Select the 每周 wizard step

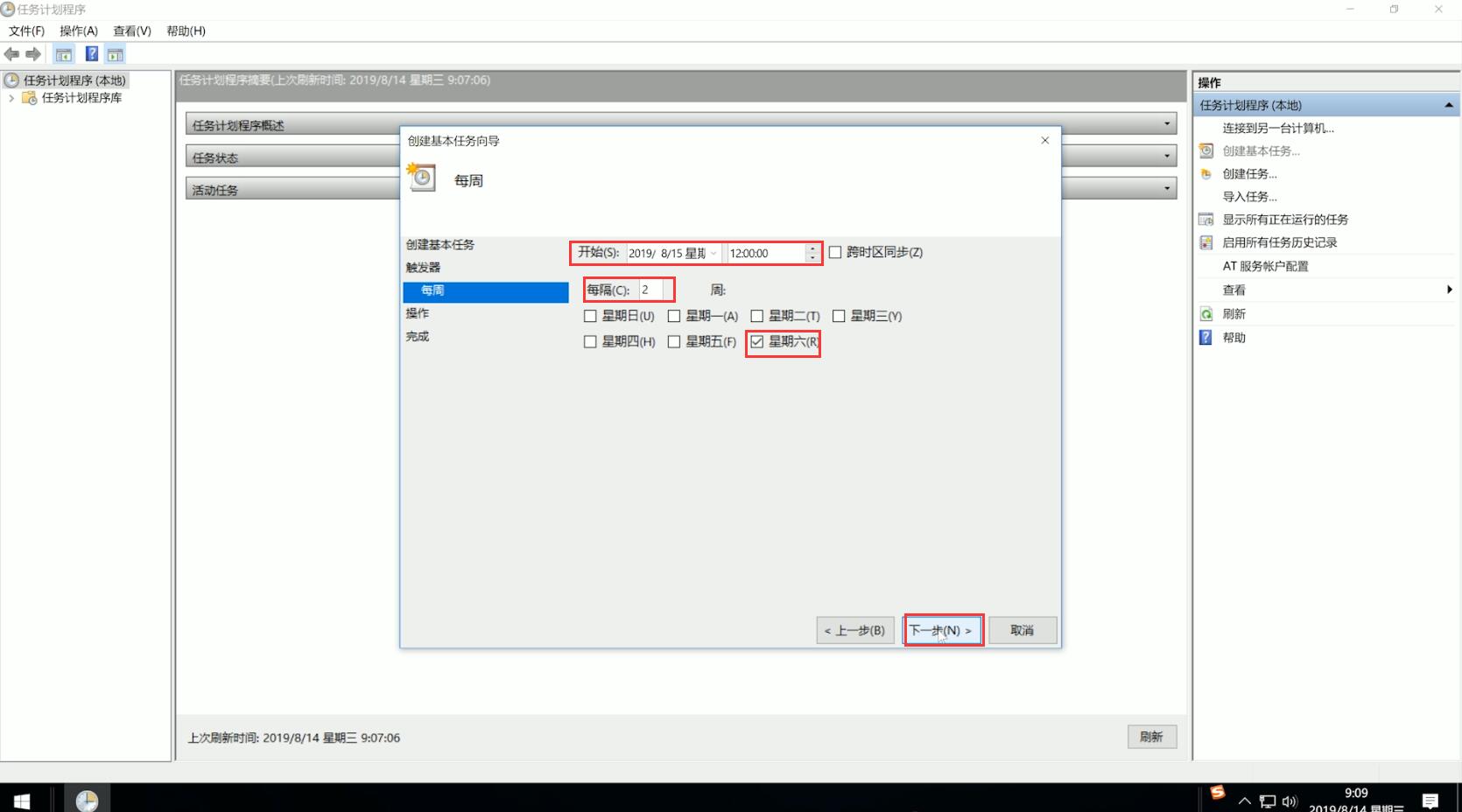click(x=486, y=290)
